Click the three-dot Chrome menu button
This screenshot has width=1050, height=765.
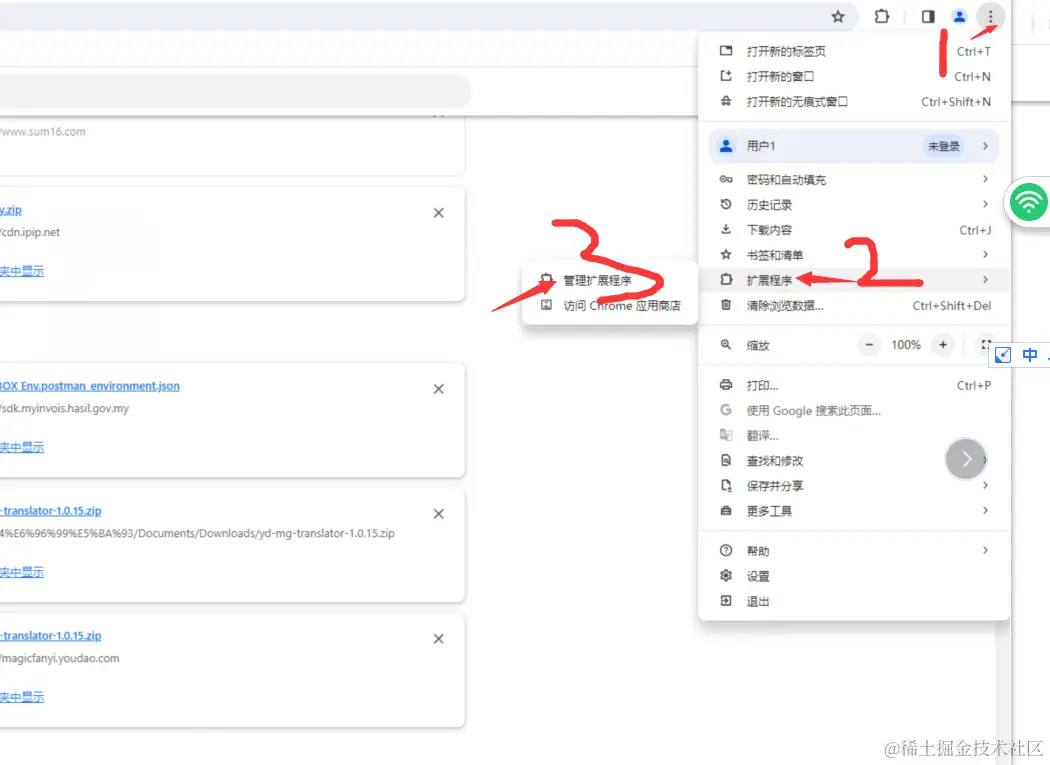(x=990, y=17)
